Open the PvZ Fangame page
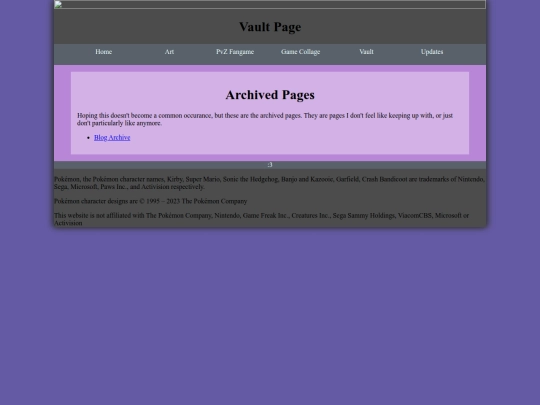 pyautogui.click(x=235, y=52)
